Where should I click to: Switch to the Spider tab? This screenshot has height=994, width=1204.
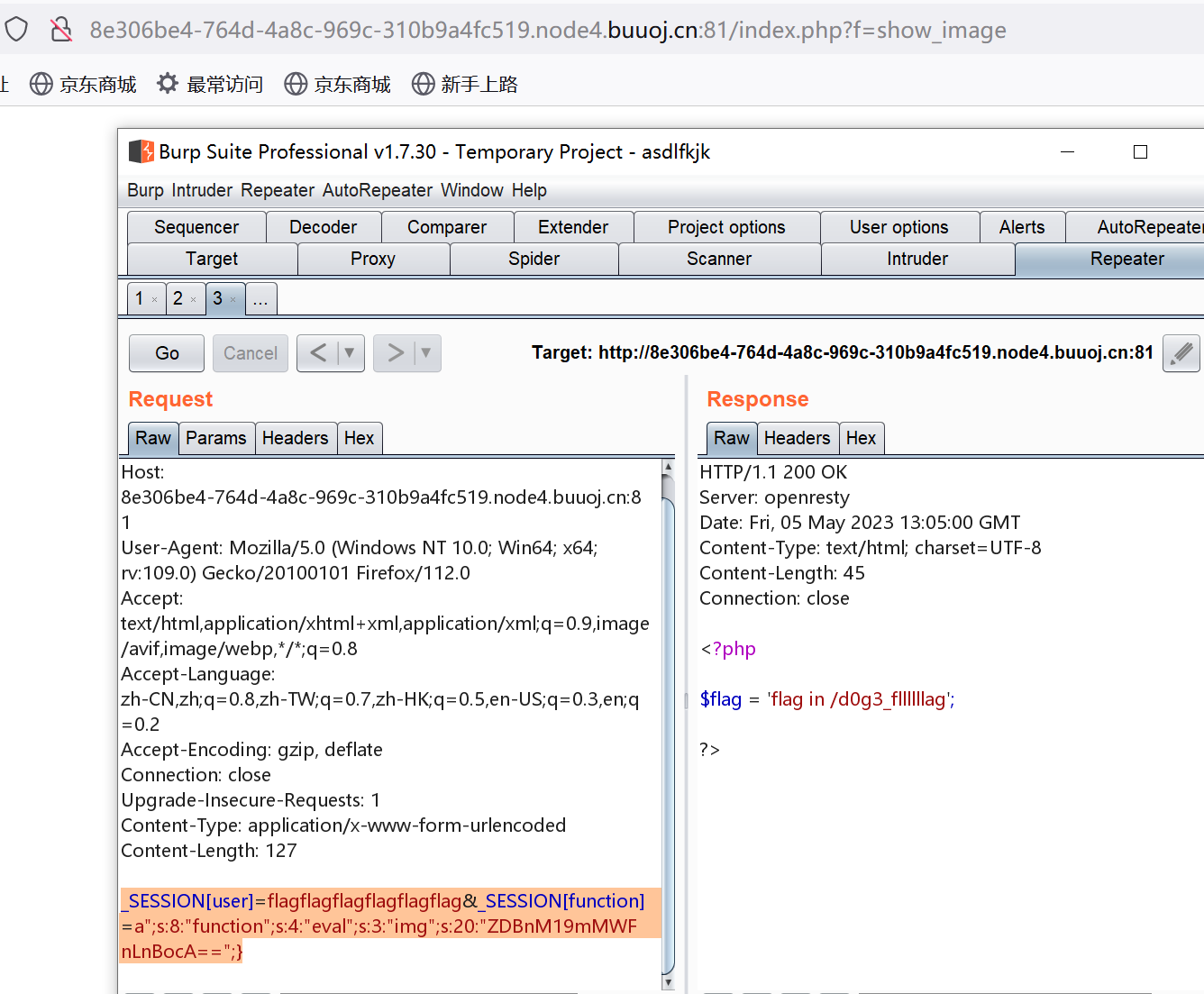[x=534, y=259]
